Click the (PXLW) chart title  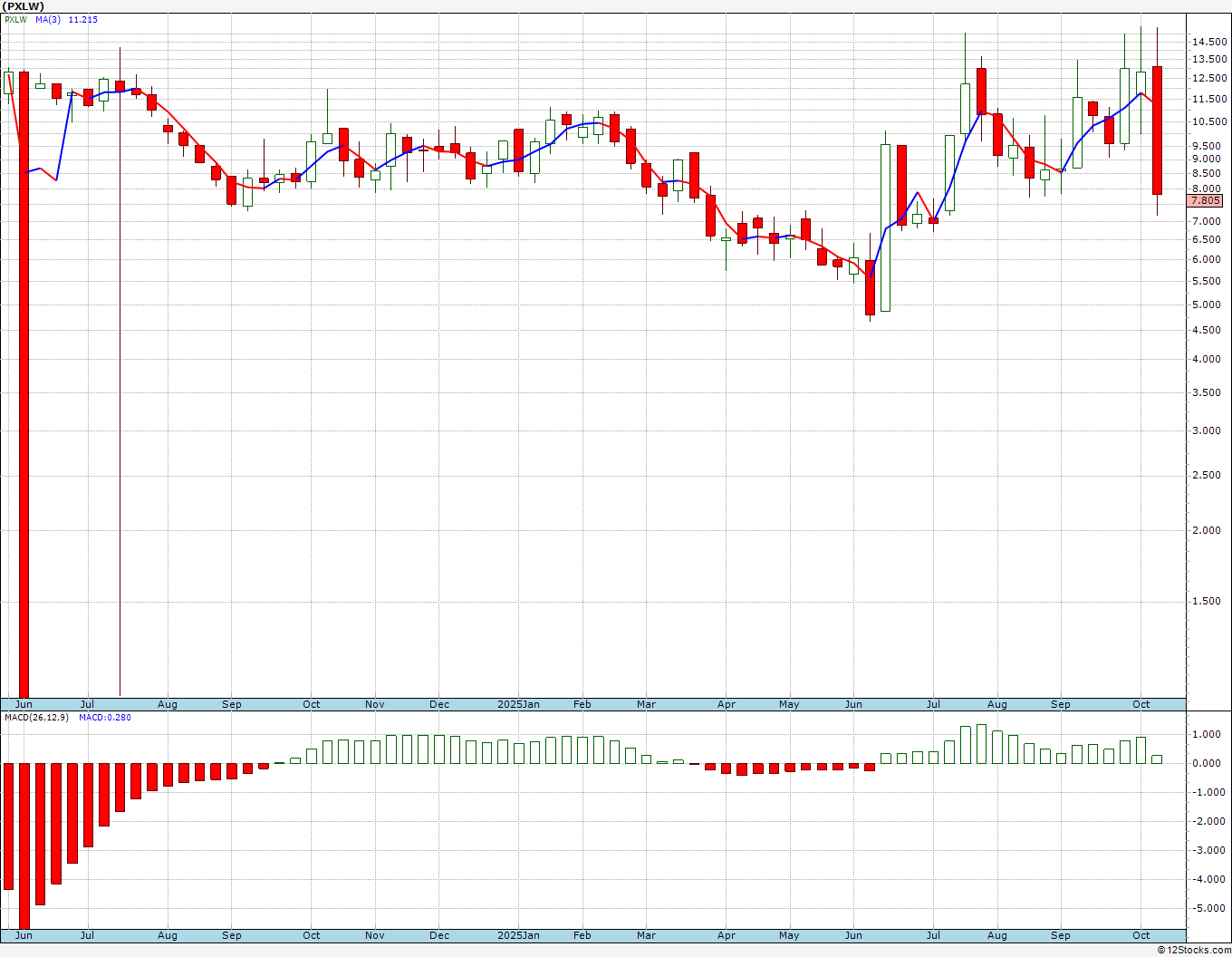23,6
